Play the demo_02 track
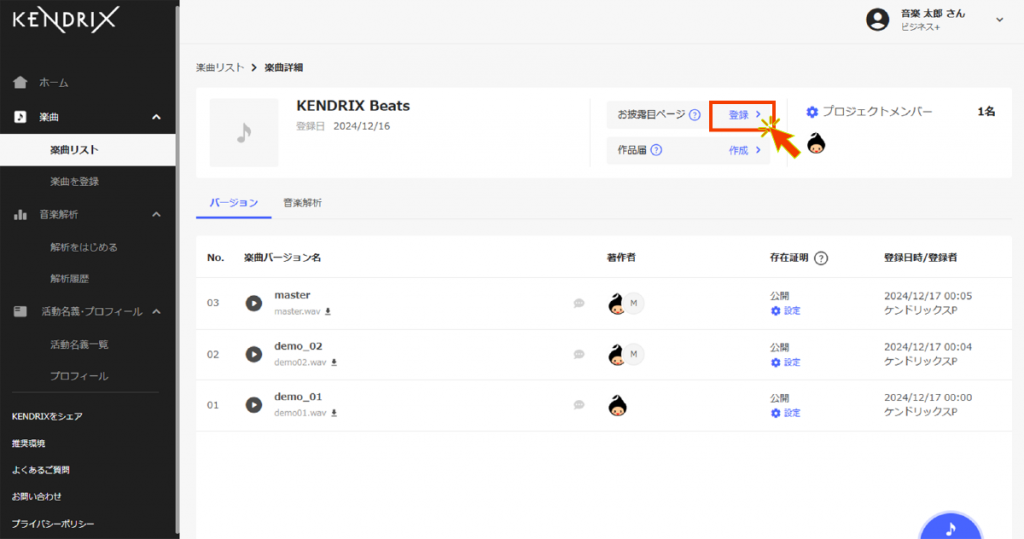This screenshot has width=1024, height=539. [x=254, y=354]
